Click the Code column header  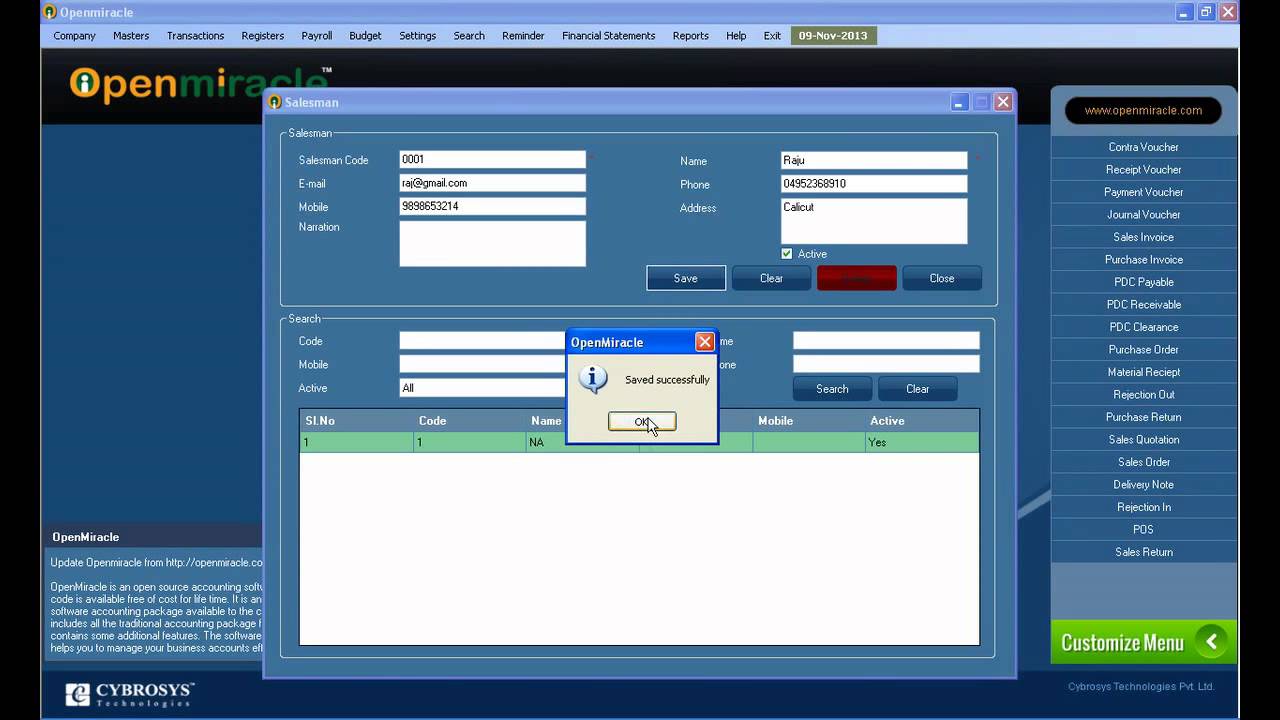click(x=469, y=421)
